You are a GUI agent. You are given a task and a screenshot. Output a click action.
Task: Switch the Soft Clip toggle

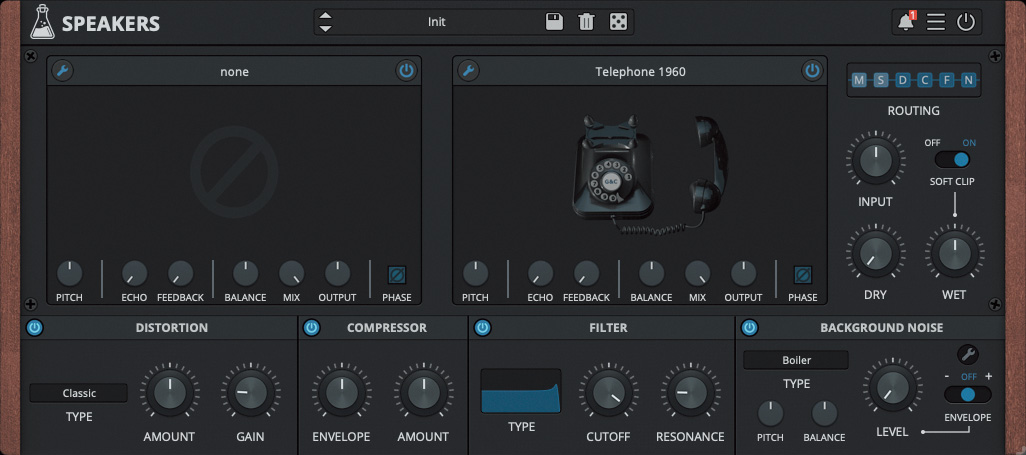coord(952,160)
